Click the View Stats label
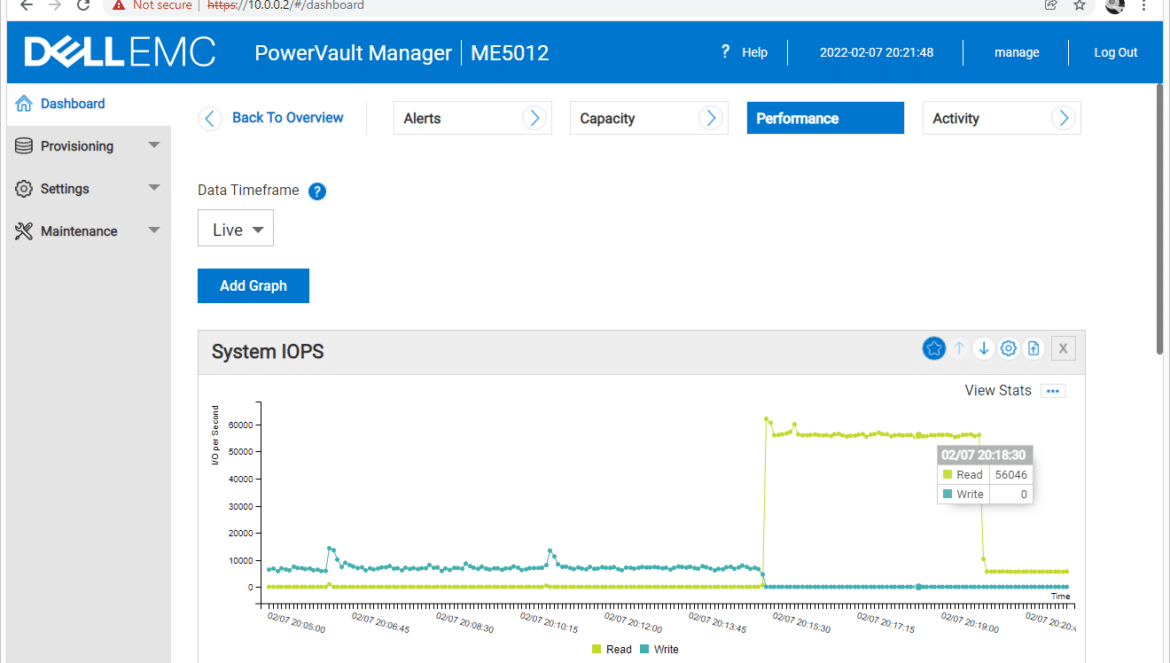Screen dimensions: 1170x663 point(998,390)
